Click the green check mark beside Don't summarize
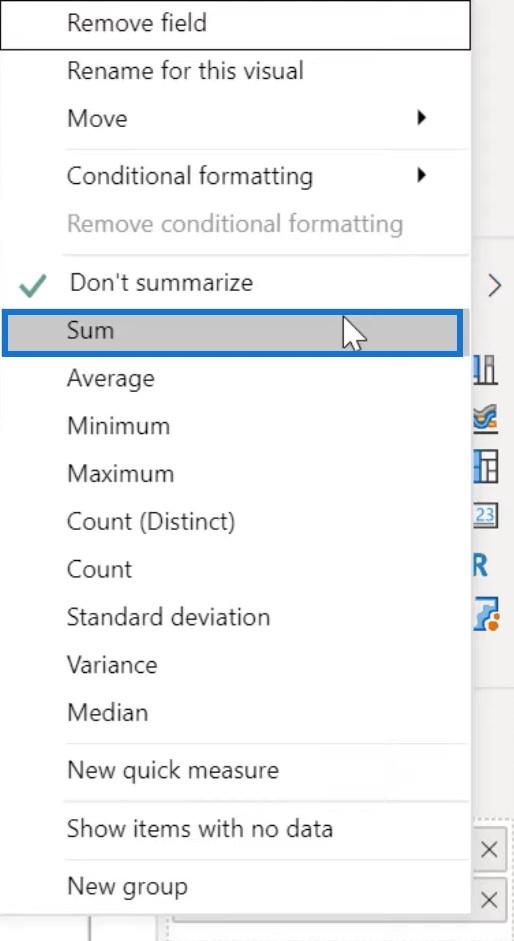This screenshot has height=941, width=514. (32, 286)
